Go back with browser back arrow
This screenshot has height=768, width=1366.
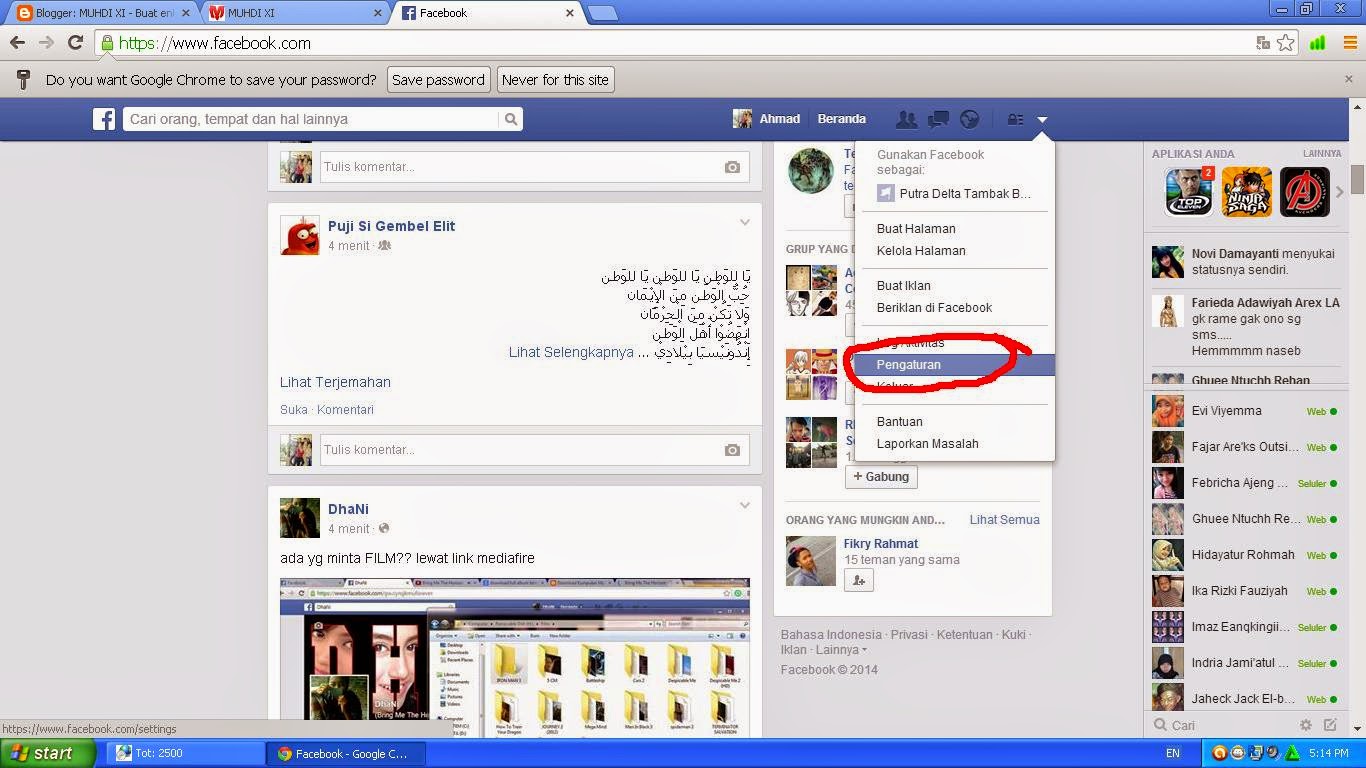[x=17, y=43]
